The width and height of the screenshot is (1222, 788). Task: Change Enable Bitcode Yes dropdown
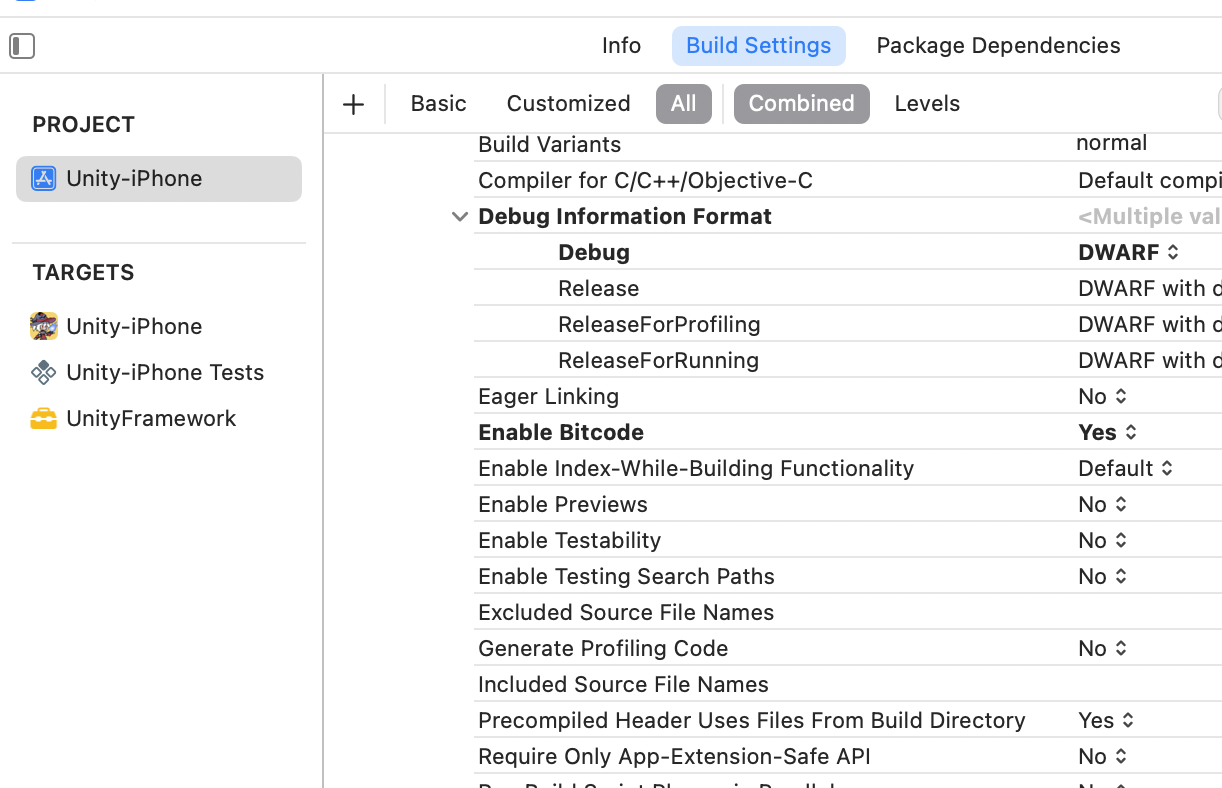pos(1108,432)
